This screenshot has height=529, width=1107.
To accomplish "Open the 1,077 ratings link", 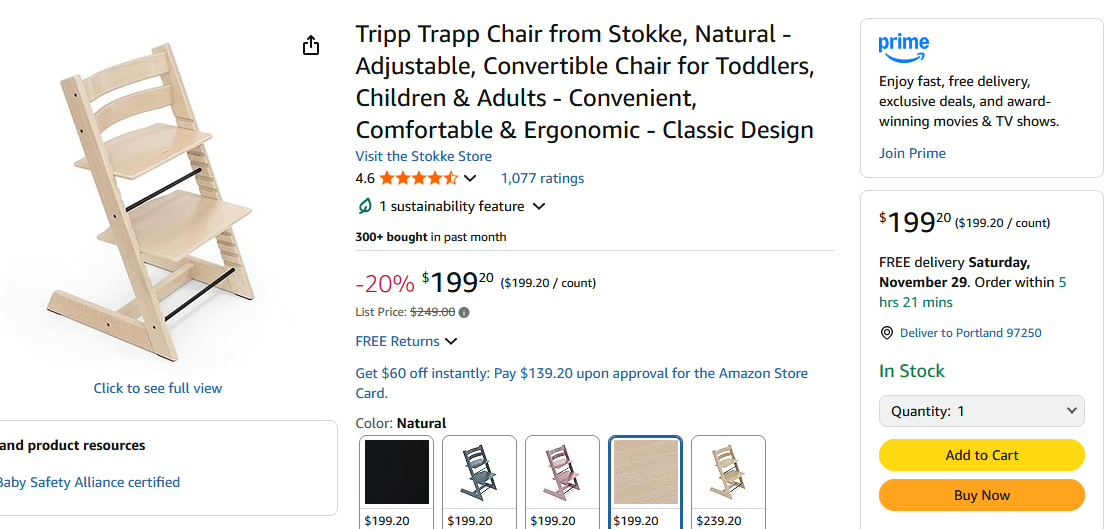I will (x=542, y=179).
